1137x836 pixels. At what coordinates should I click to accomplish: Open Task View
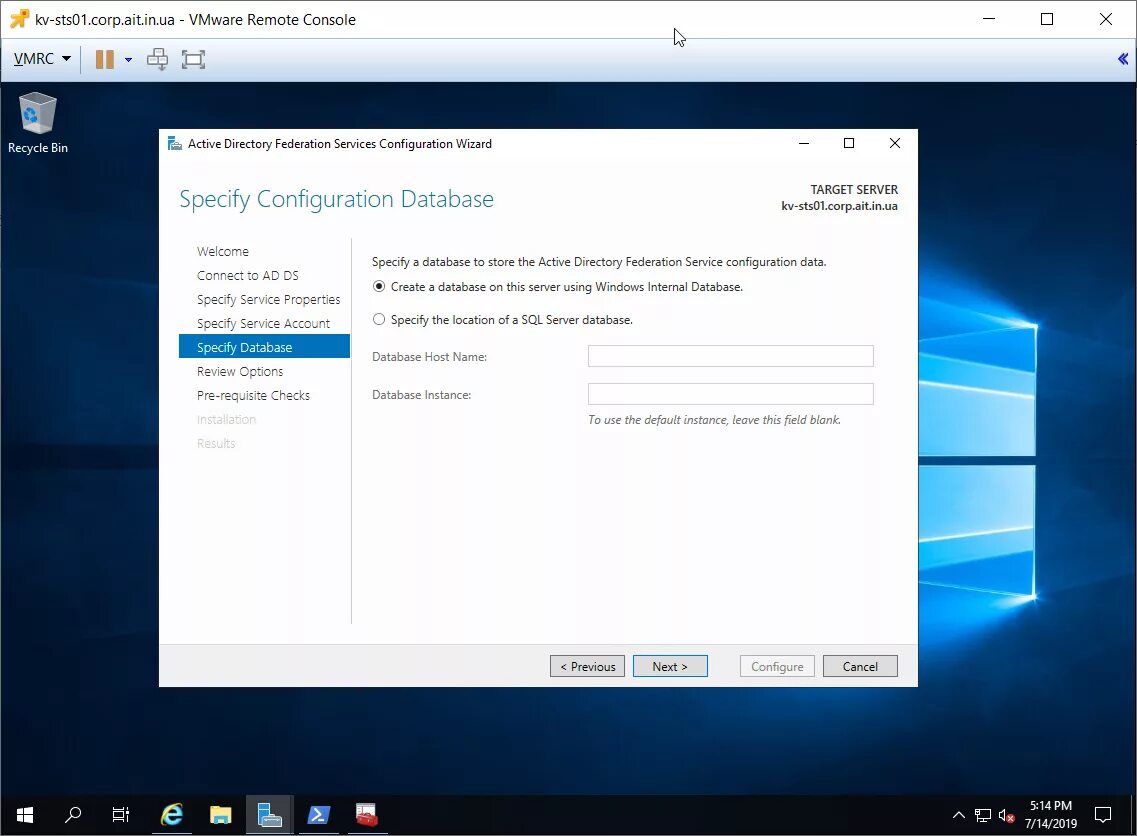tap(120, 815)
